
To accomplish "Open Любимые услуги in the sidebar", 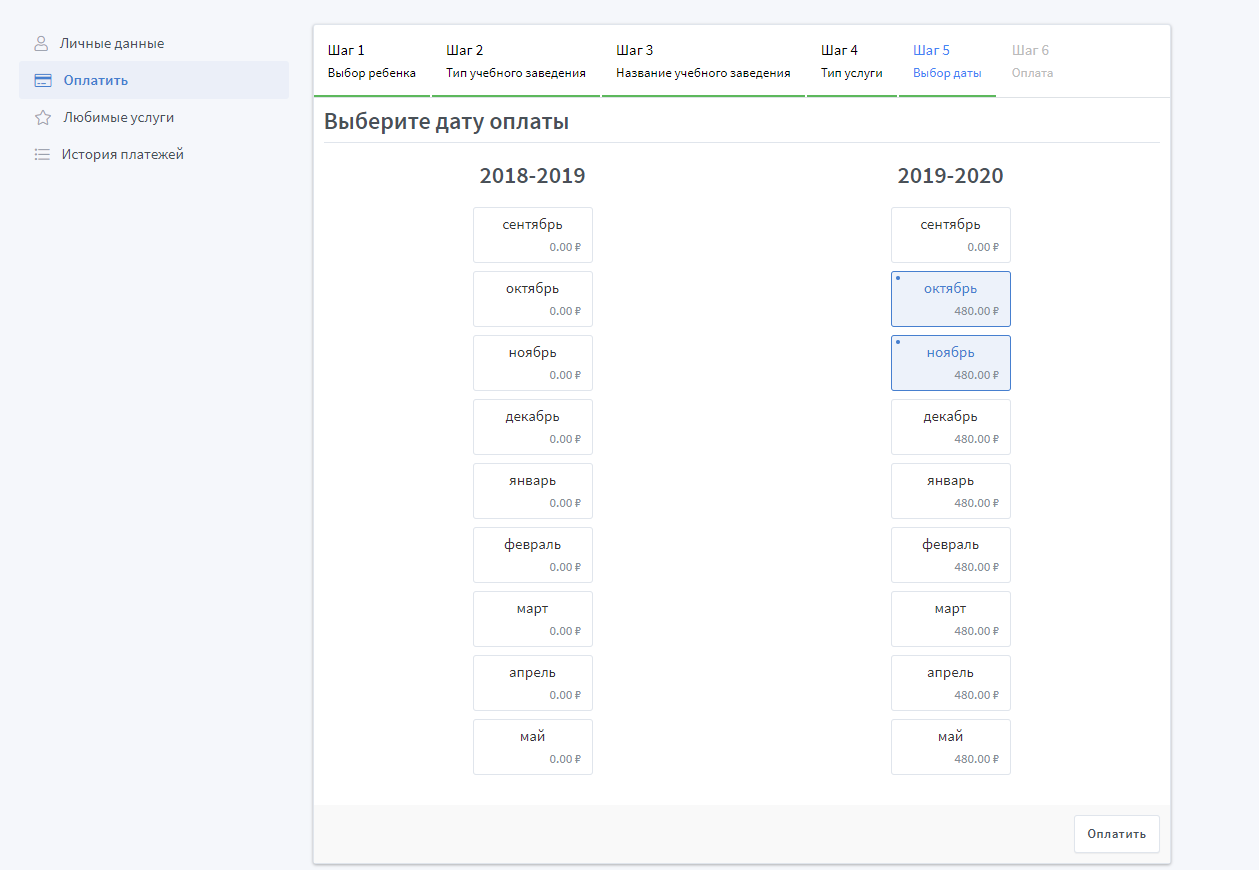I will point(118,117).
